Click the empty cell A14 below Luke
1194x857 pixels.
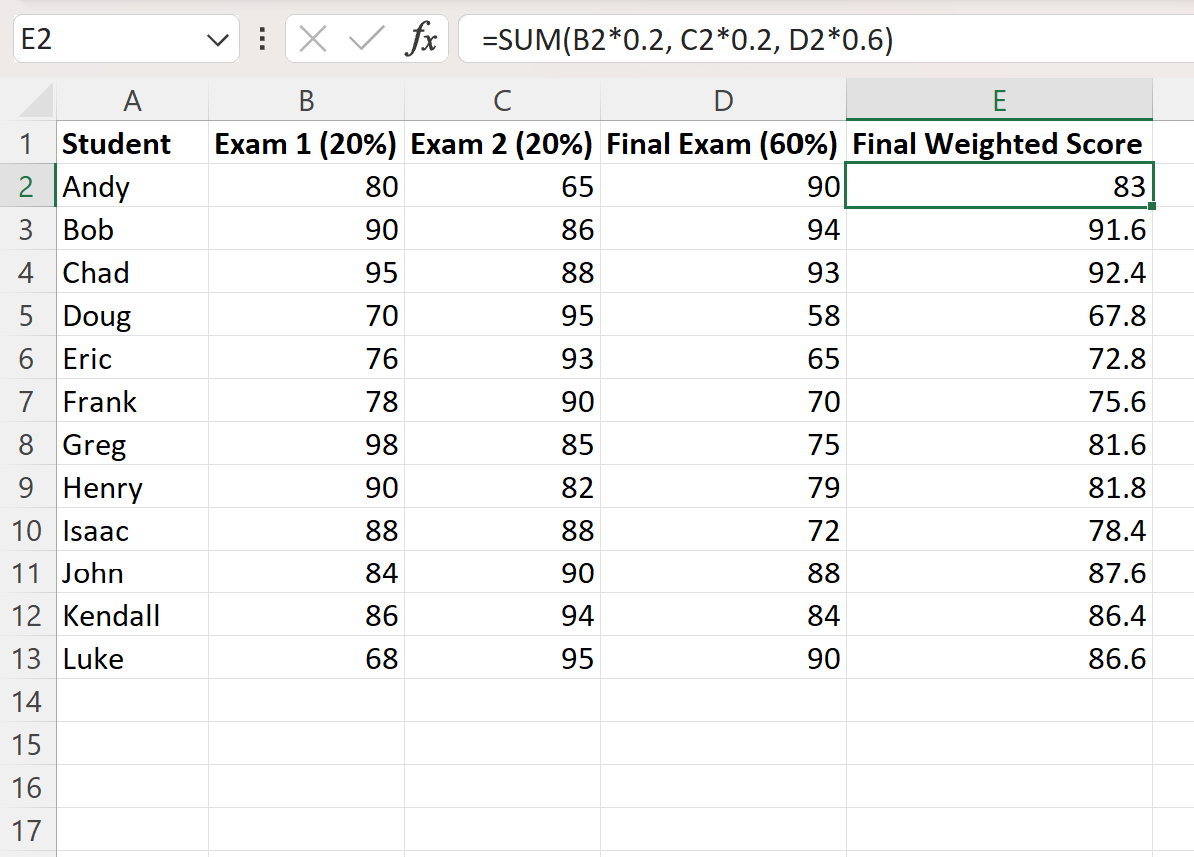coord(133,701)
